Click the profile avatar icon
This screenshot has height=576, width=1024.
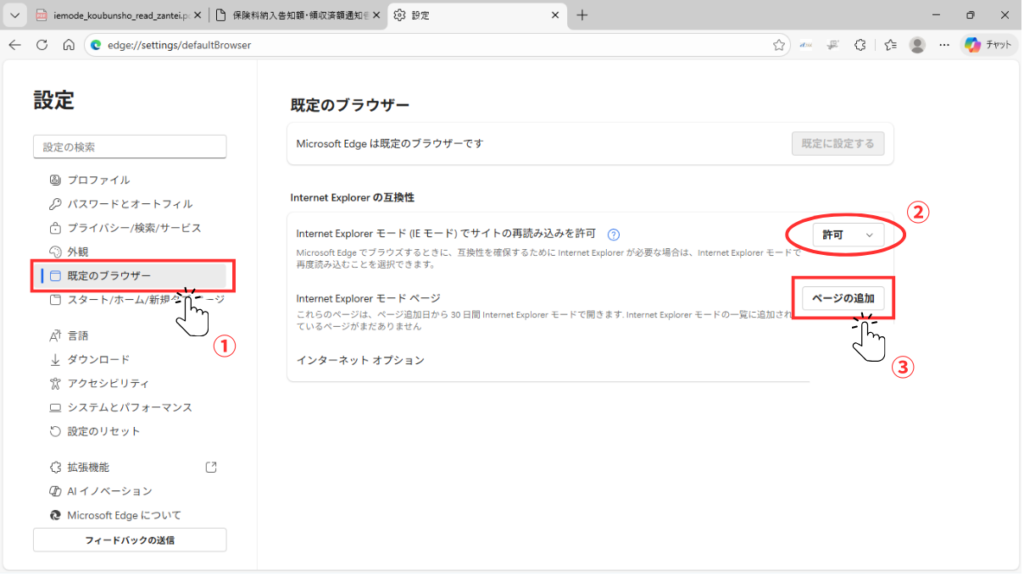918,45
